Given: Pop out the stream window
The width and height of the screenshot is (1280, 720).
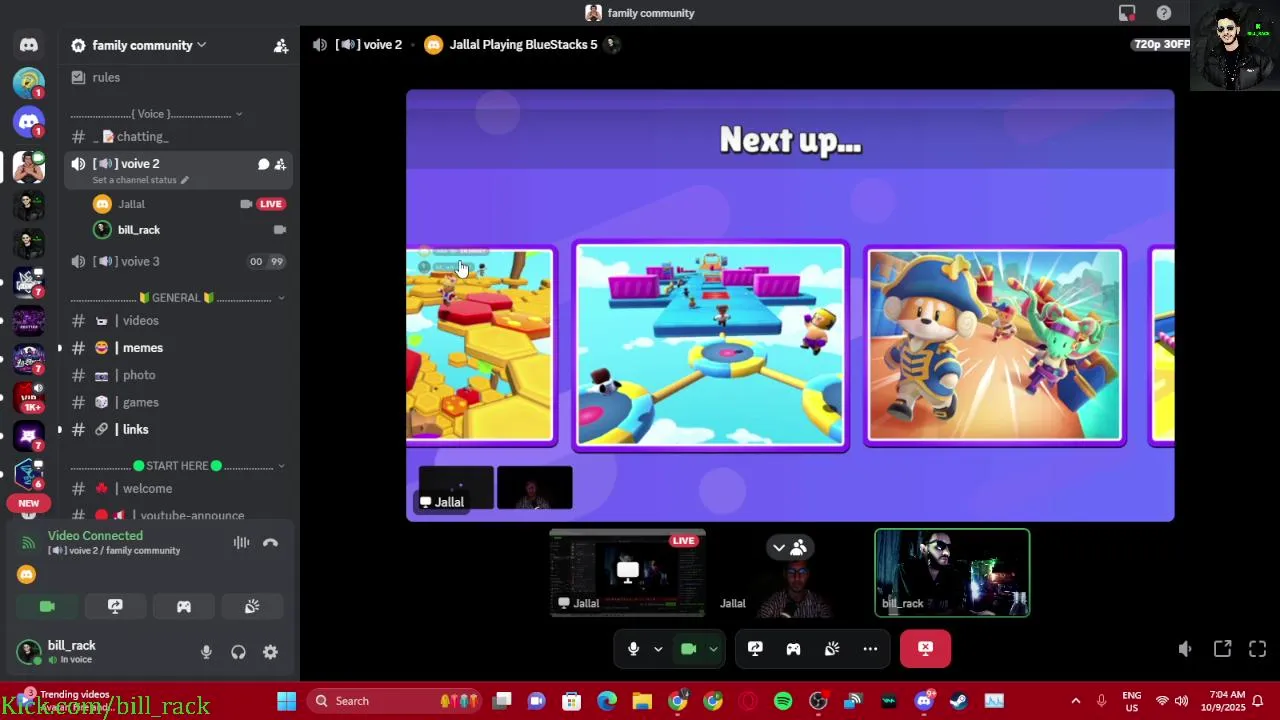Looking at the screenshot, I should click(x=1222, y=649).
